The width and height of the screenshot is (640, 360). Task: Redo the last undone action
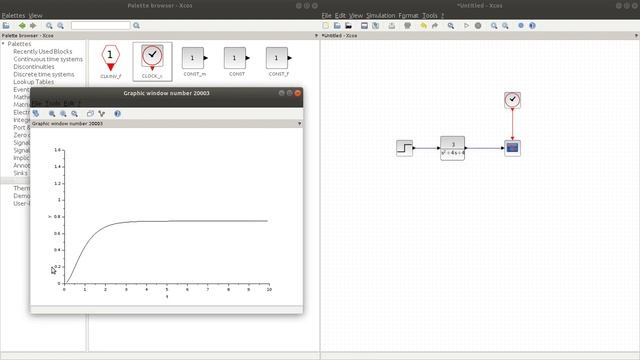(x=435, y=26)
